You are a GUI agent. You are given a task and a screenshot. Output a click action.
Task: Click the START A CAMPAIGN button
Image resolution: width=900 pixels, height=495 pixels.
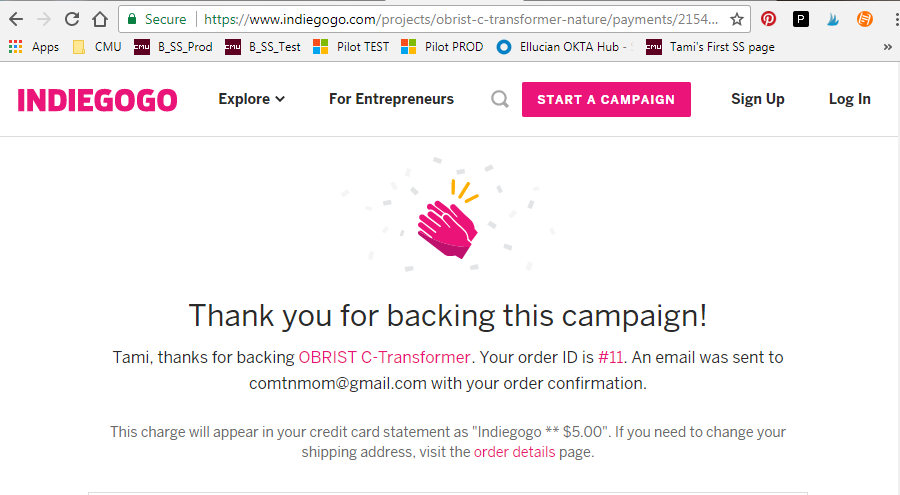tap(606, 99)
